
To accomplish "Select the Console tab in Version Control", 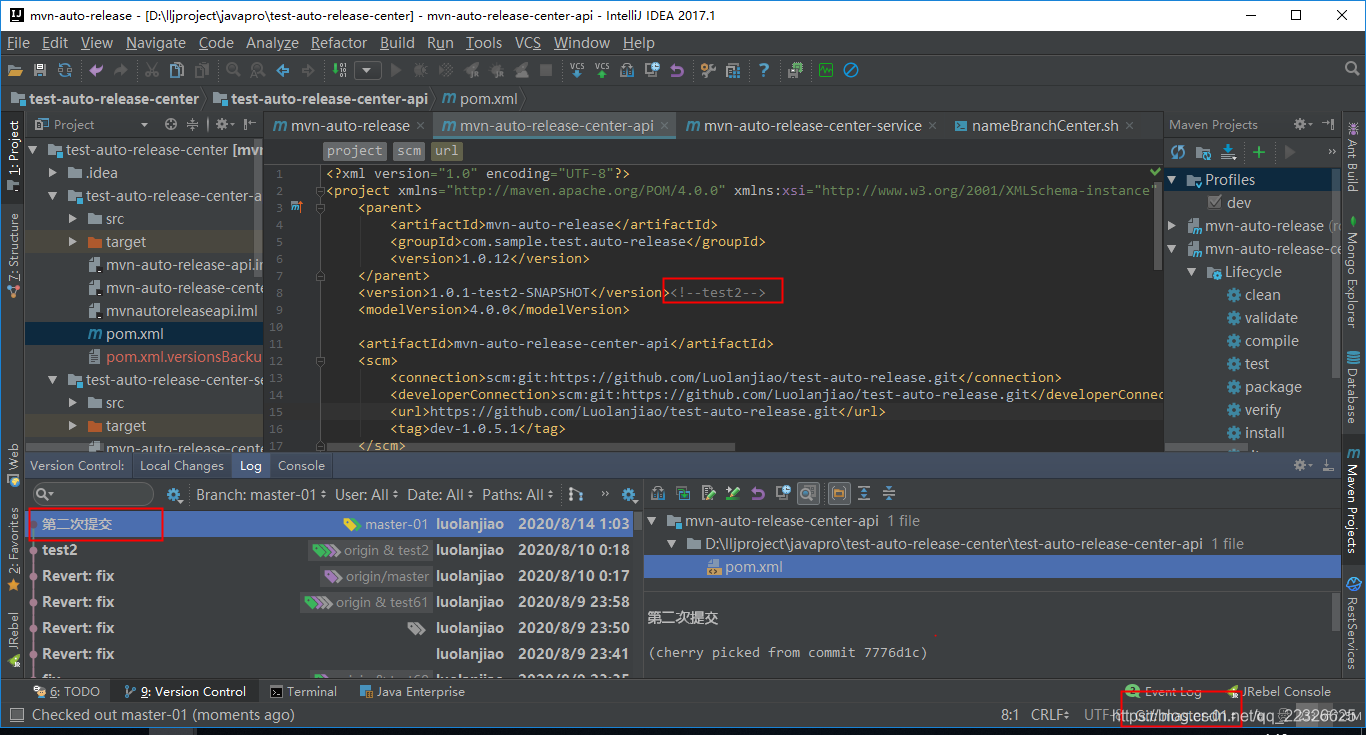I will 301,466.
